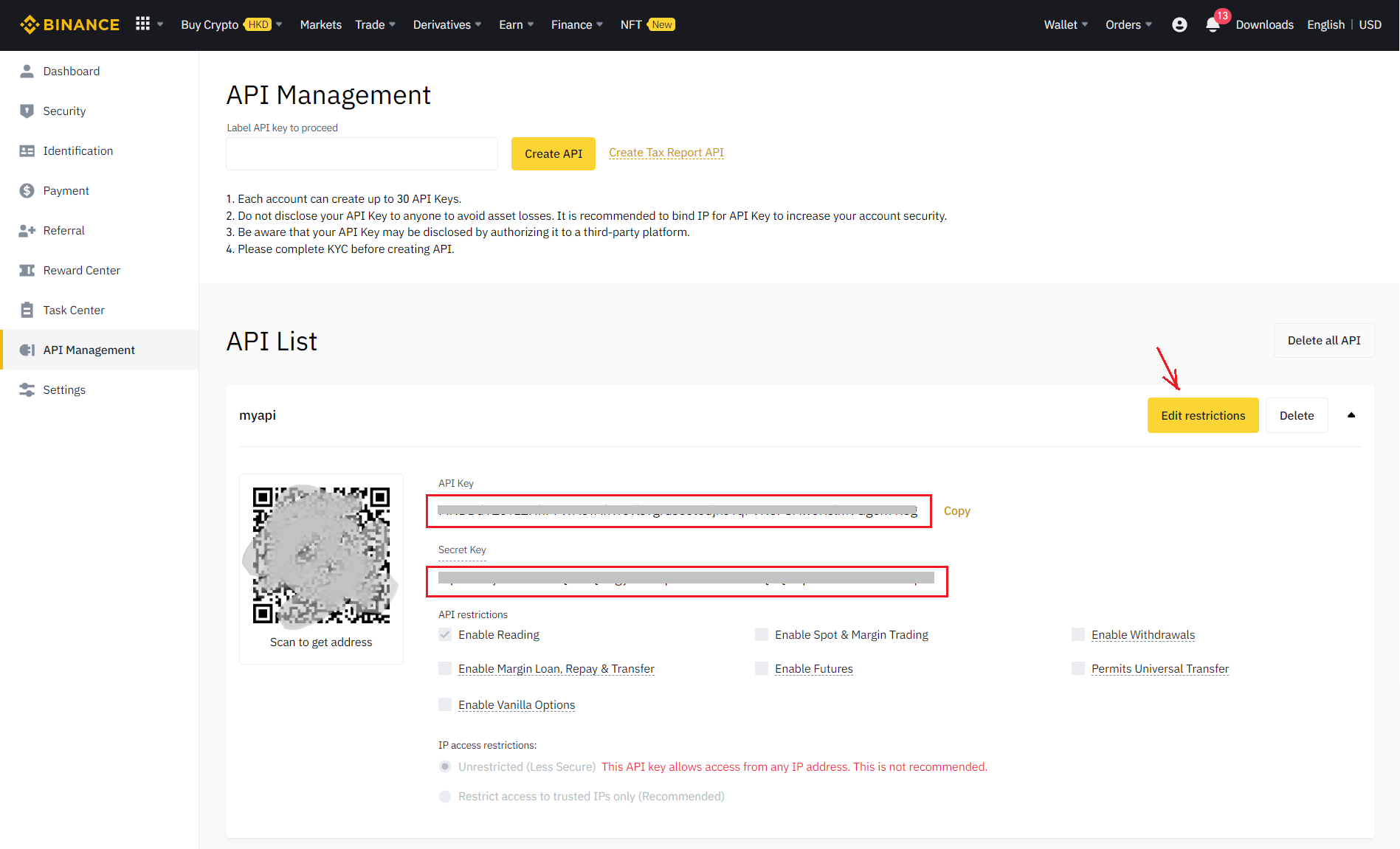Click the Secret Key label

click(x=462, y=550)
